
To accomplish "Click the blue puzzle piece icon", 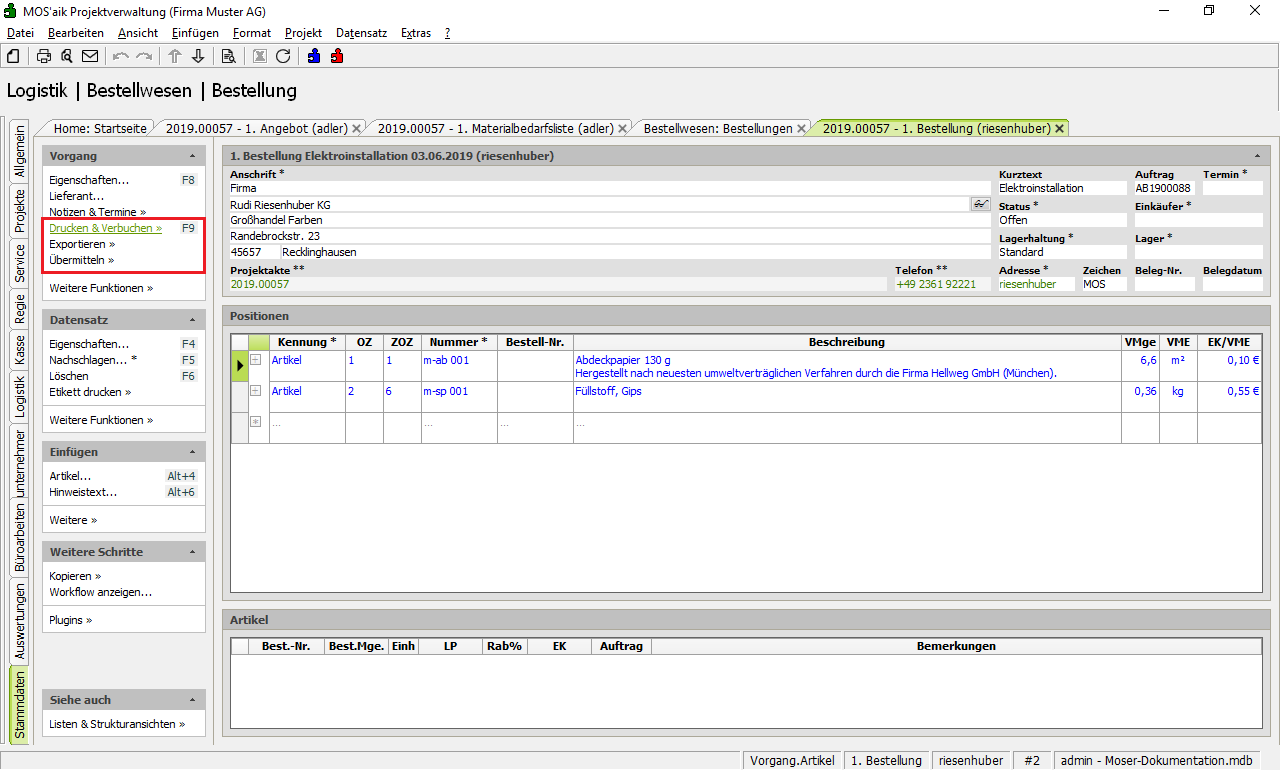I will (x=314, y=56).
